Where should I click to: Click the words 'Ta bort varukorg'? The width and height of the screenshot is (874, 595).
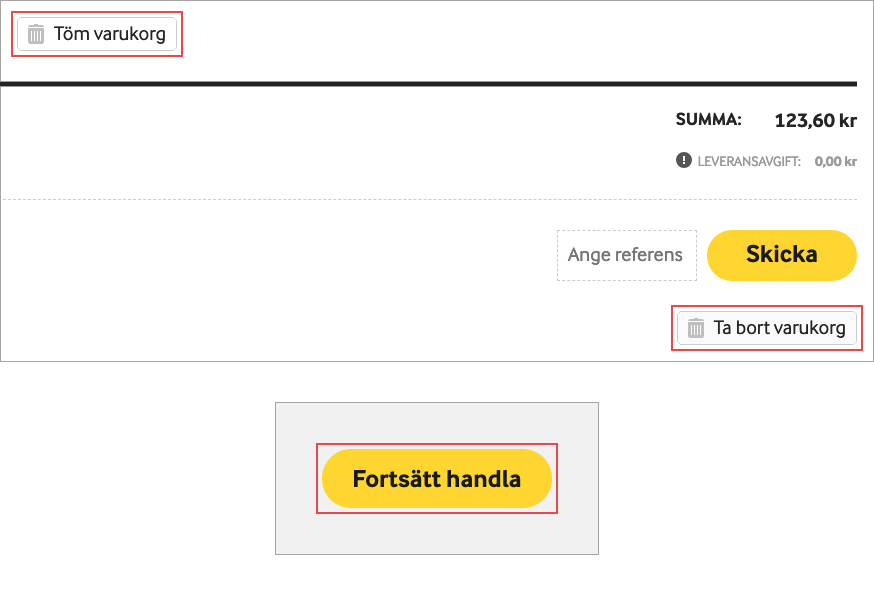pos(779,328)
